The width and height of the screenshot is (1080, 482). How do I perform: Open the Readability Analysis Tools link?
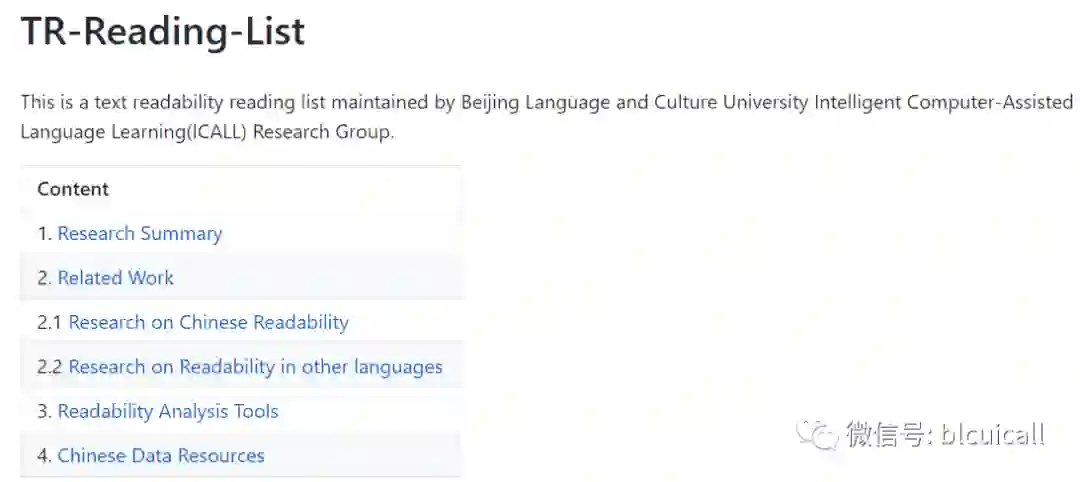tap(167, 411)
